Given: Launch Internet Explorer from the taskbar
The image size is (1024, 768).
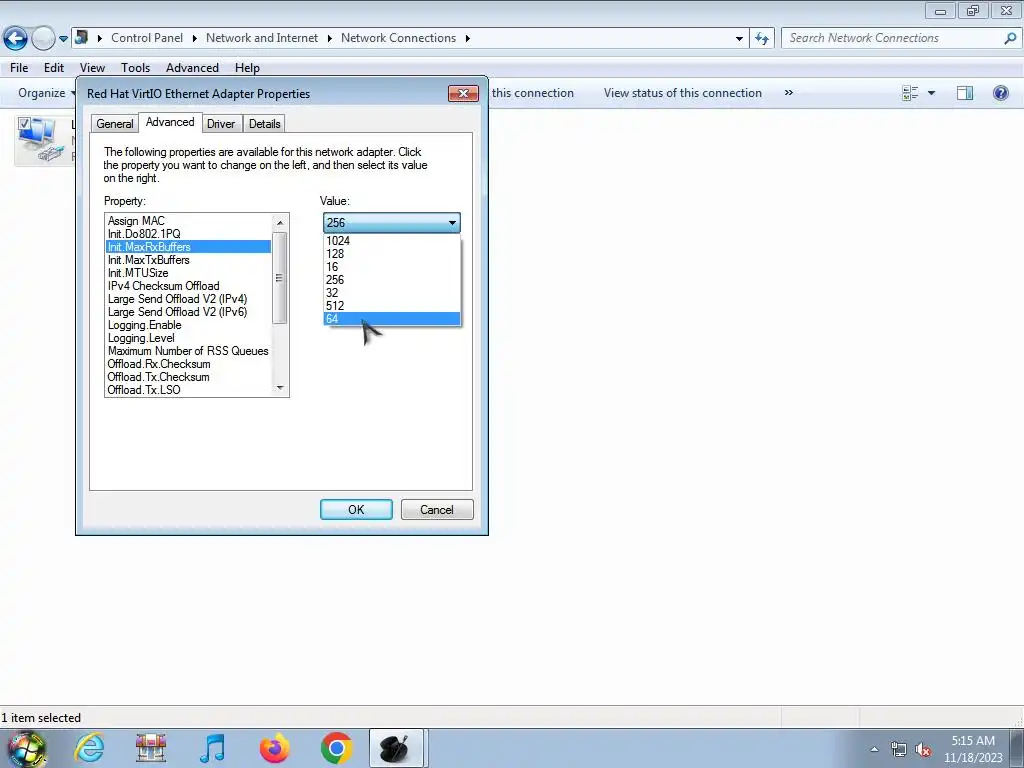Looking at the screenshot, I should (x=89, y=748).
